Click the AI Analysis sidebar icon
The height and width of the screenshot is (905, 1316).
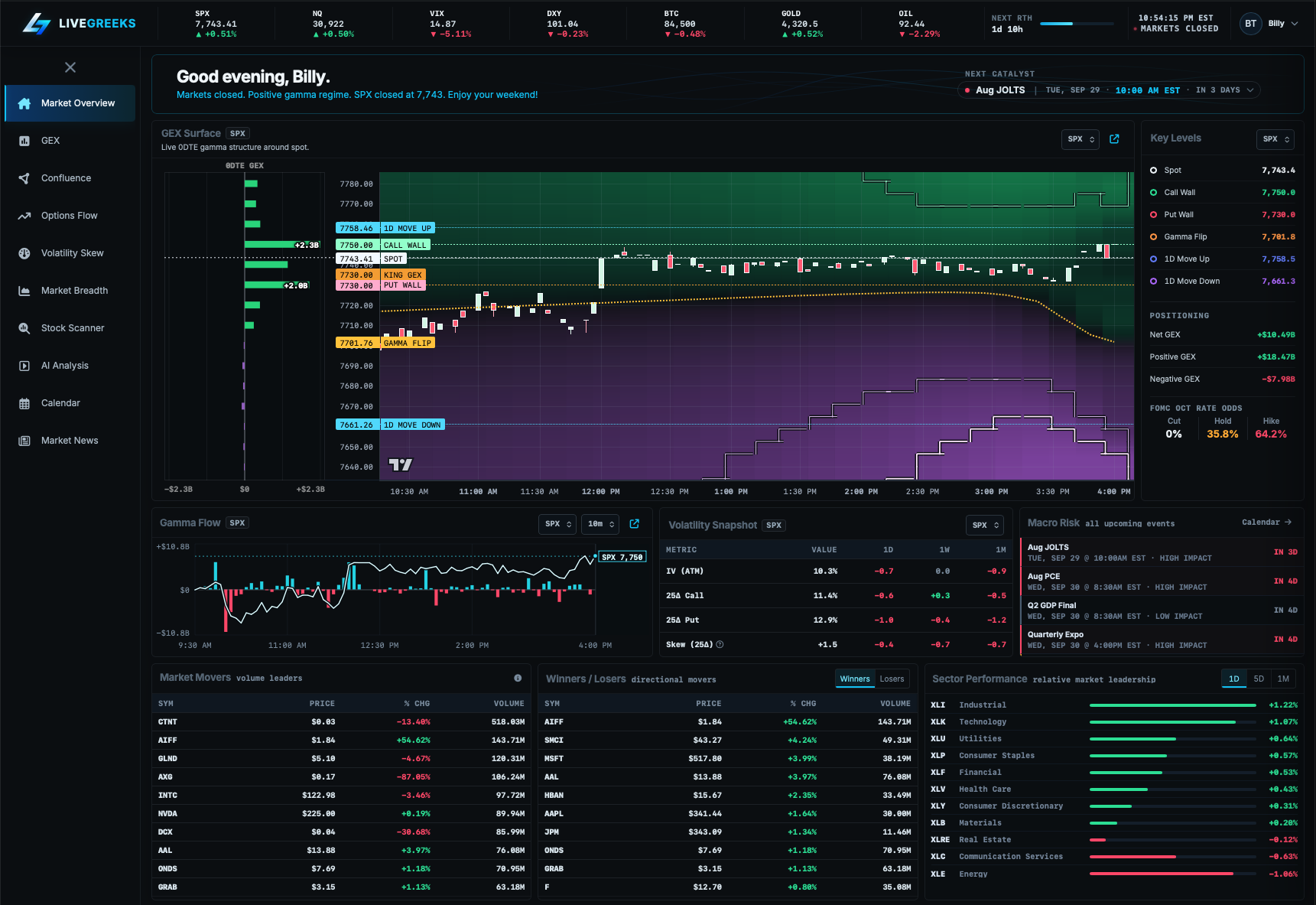[24, 366]
